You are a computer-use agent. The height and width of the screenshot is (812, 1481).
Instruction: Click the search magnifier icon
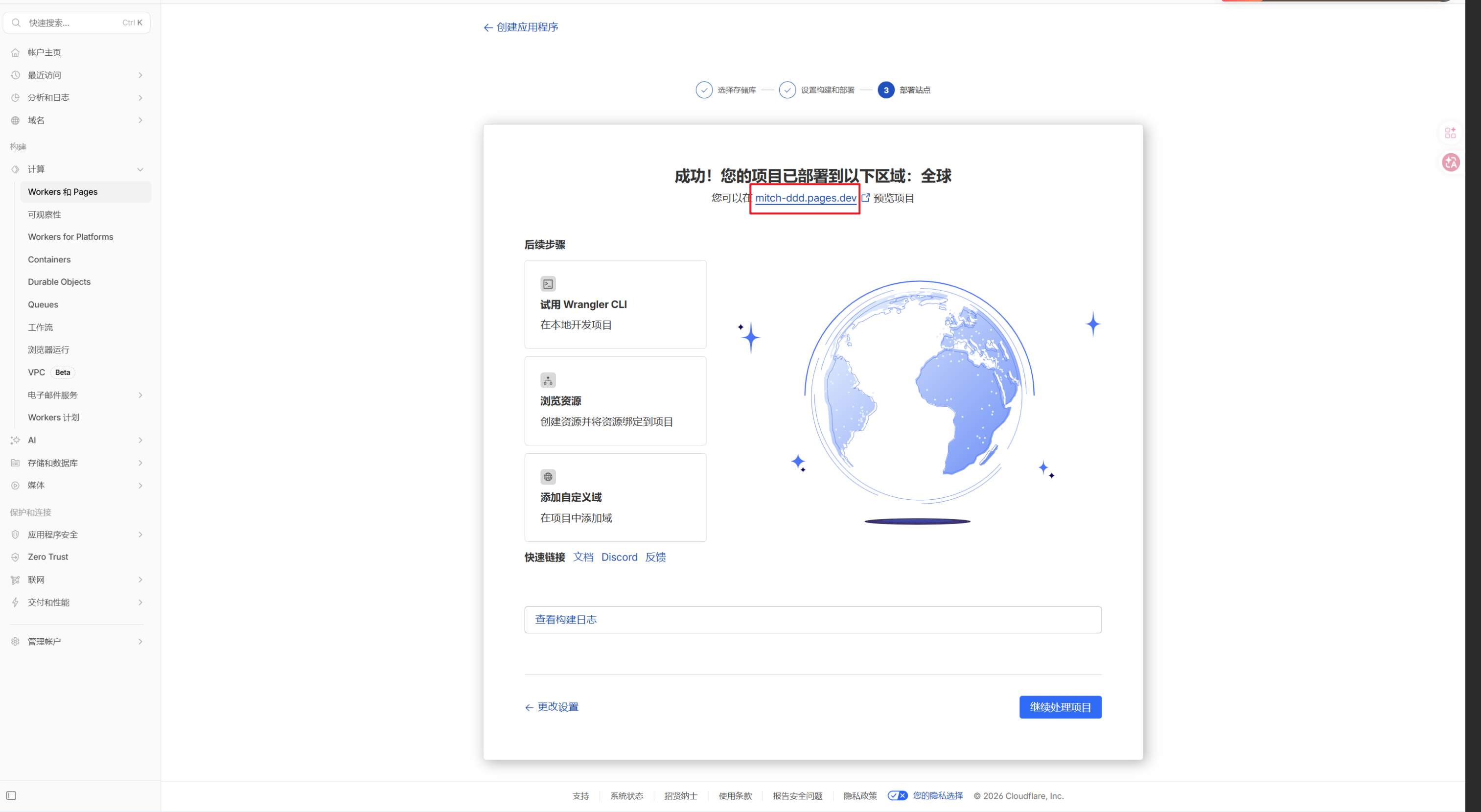[x=16, y=23]
